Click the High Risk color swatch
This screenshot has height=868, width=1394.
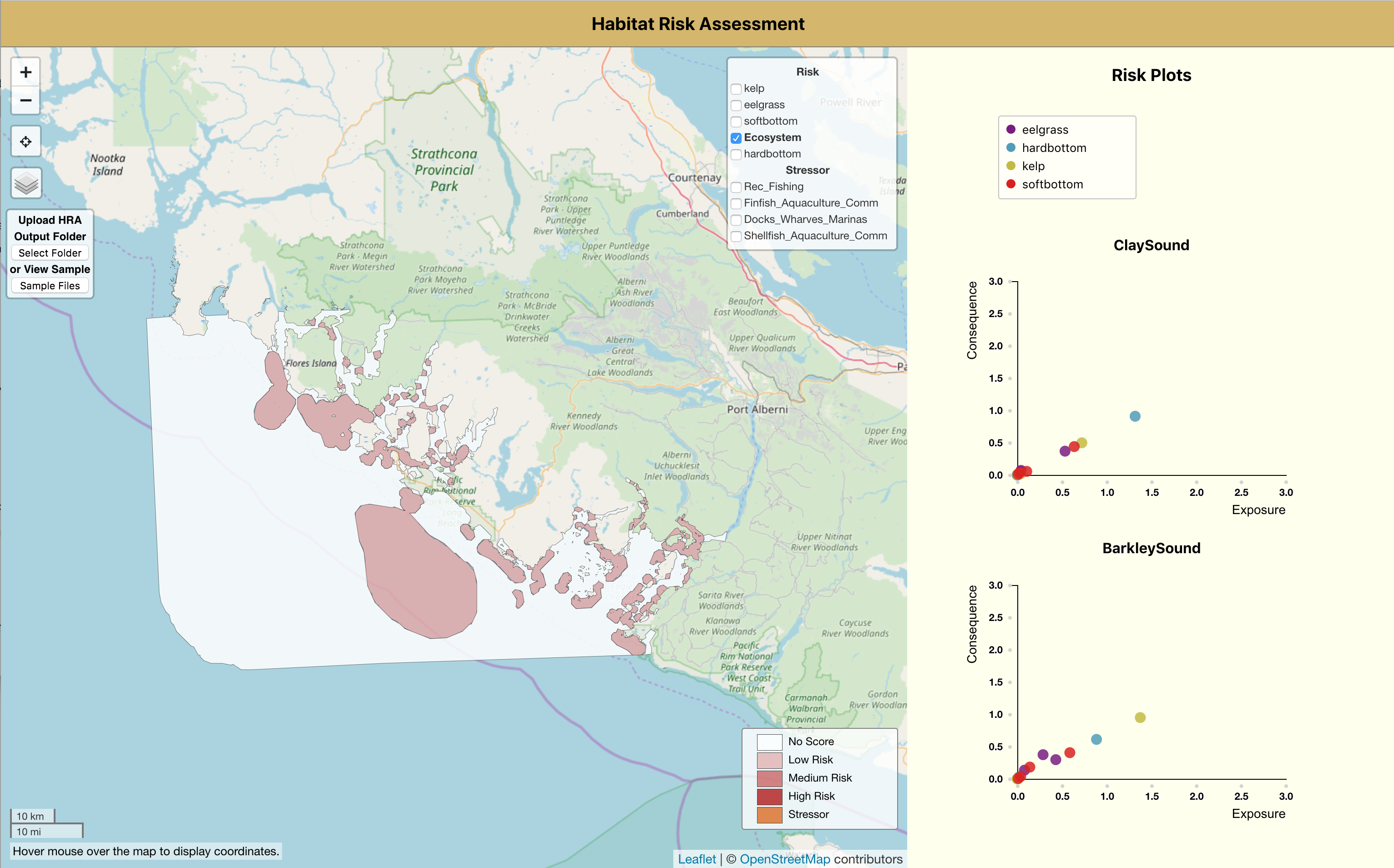769,796
